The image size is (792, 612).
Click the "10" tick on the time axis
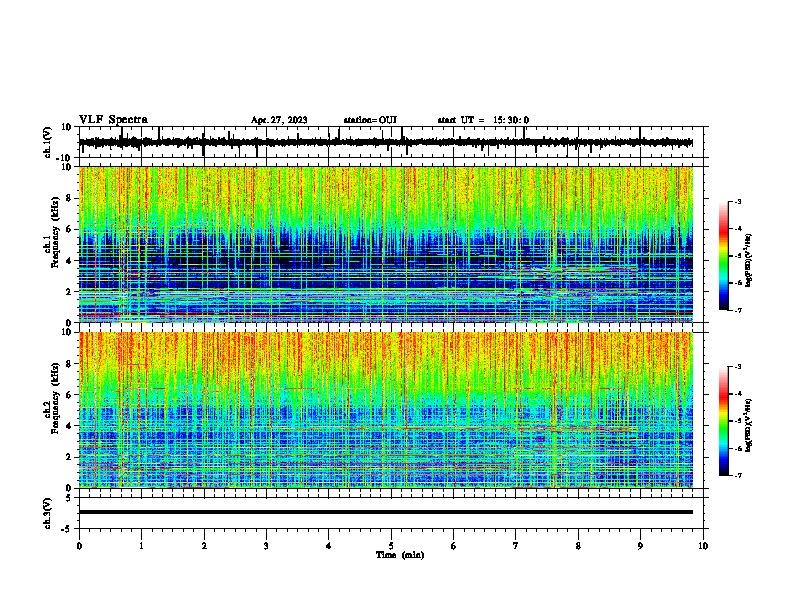click(x=703, y=546)
